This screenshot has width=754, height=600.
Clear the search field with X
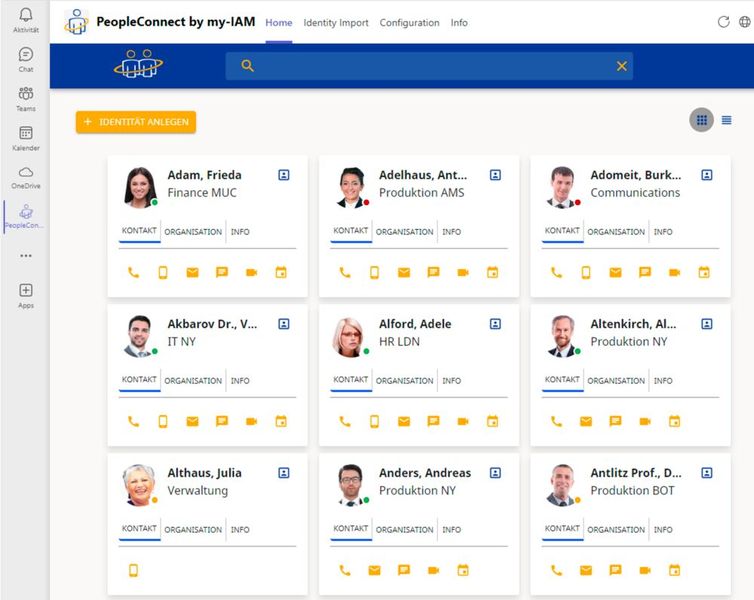tap(622, 66)
